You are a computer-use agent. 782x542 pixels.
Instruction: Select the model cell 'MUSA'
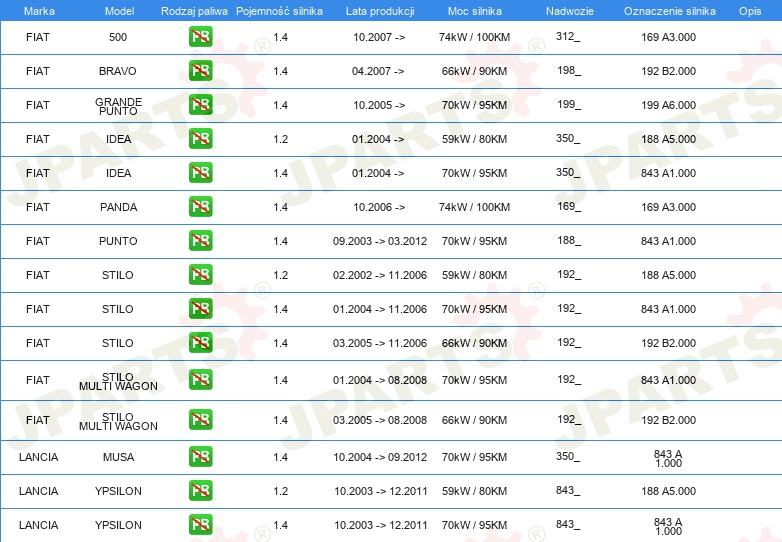(x=118, y=457)
